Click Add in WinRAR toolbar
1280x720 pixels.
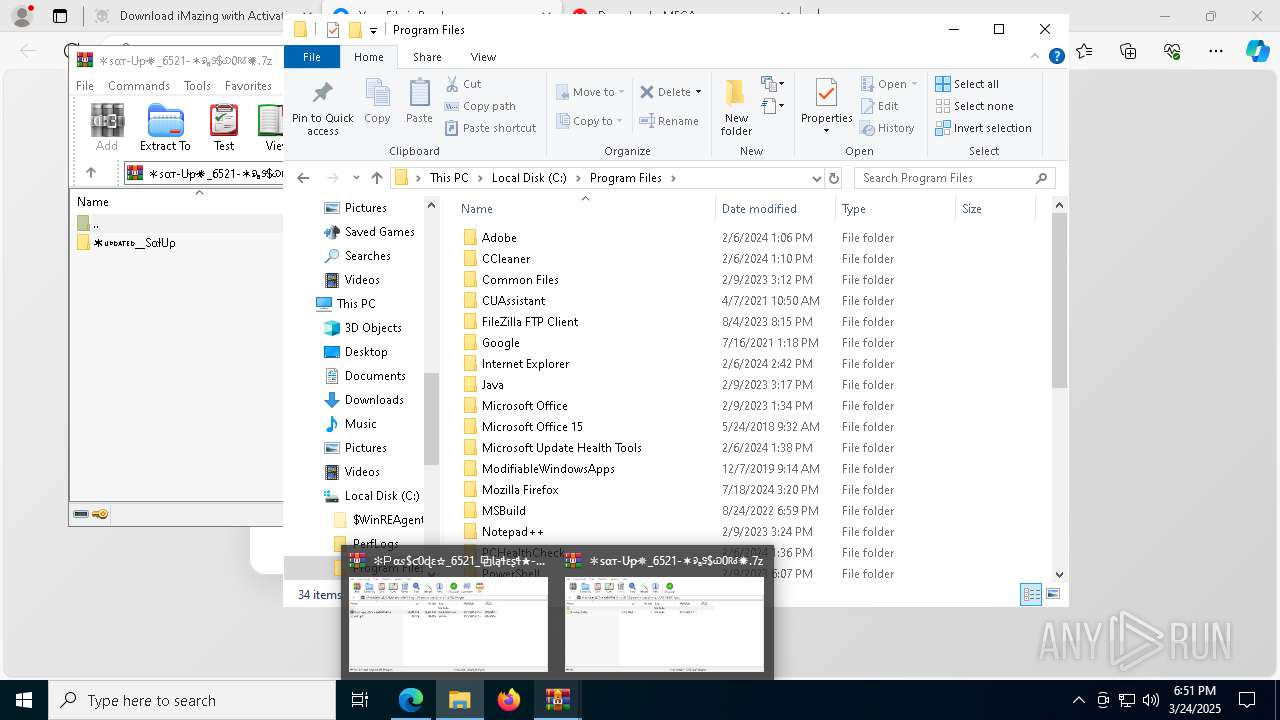tap(107, 128)
